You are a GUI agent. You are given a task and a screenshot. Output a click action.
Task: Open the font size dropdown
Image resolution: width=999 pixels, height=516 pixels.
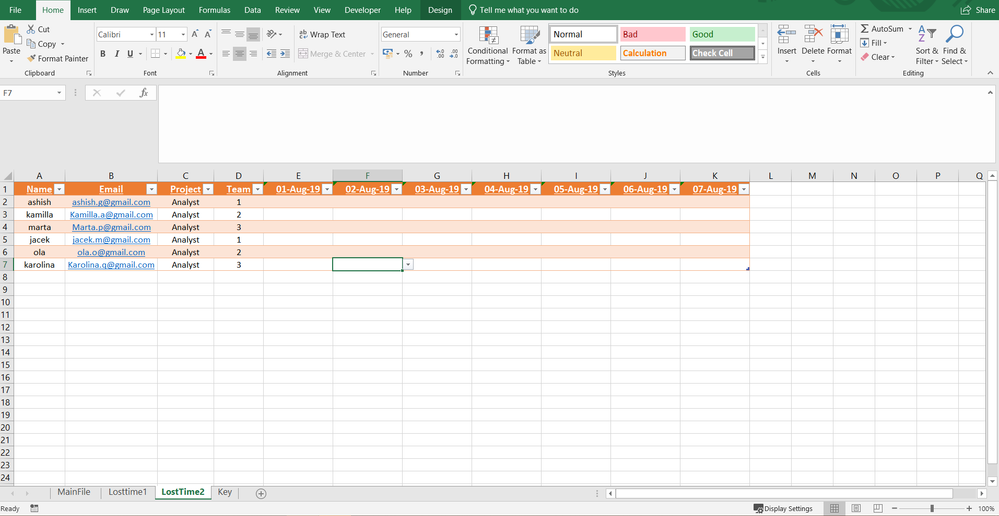pos(183,34)
